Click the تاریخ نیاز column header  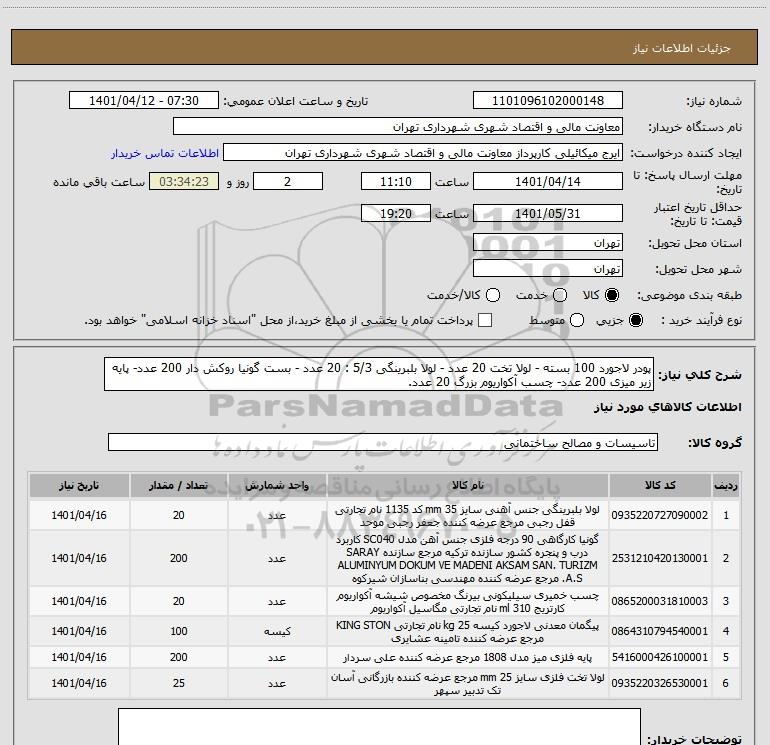pyautogui.click(x=79, y=485)
